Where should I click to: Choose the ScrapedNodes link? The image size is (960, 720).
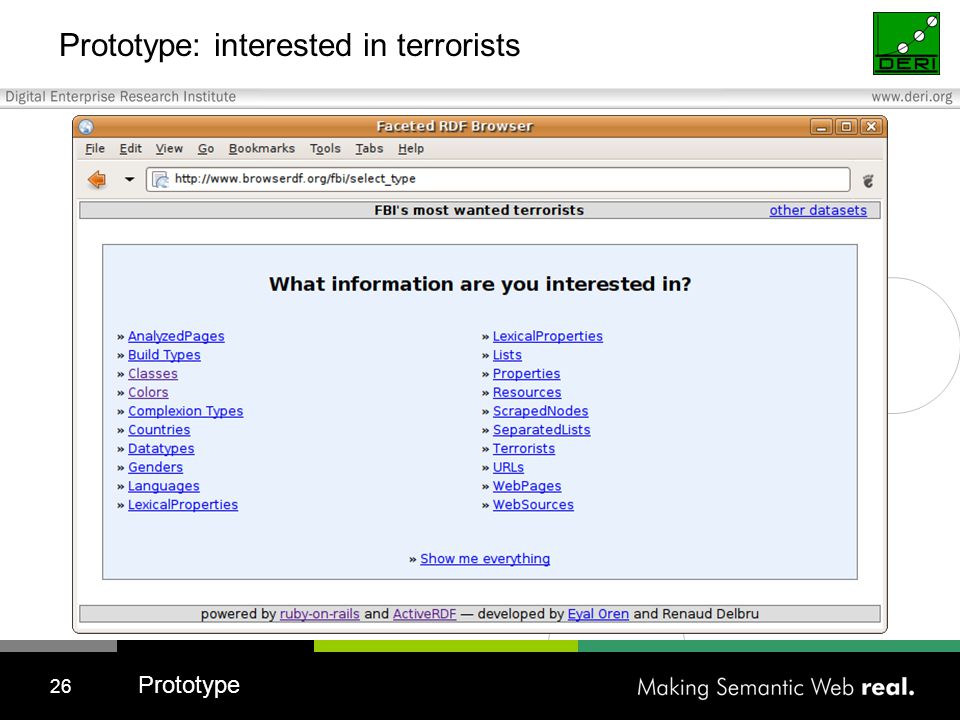point(541,411)
